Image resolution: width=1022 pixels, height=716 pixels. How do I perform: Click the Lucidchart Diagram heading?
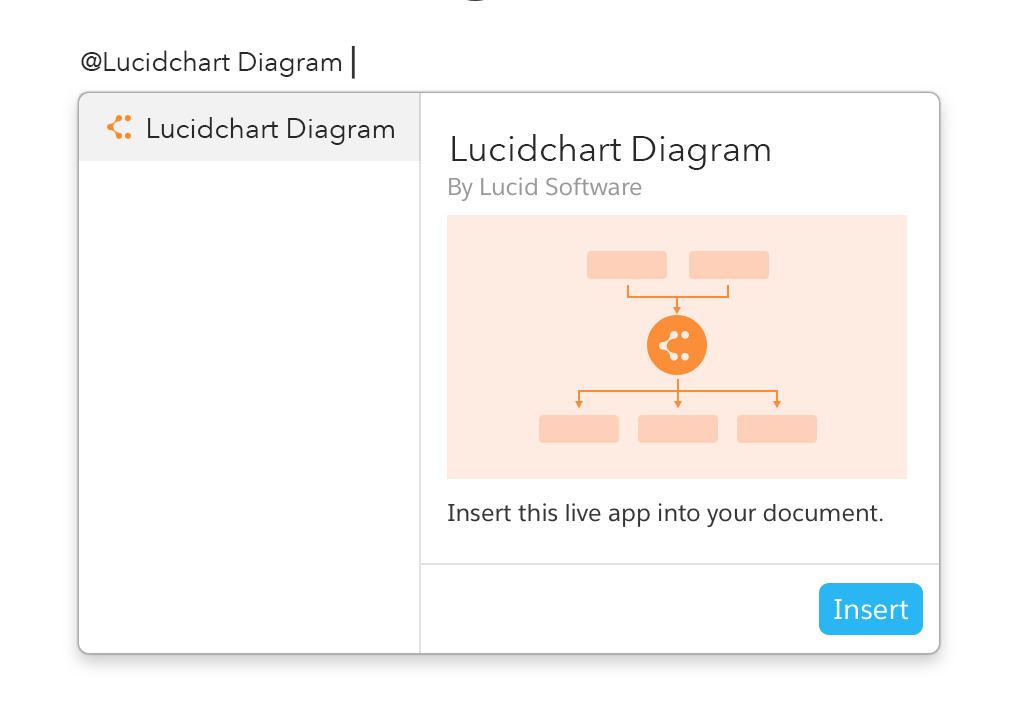click(610, 149)
